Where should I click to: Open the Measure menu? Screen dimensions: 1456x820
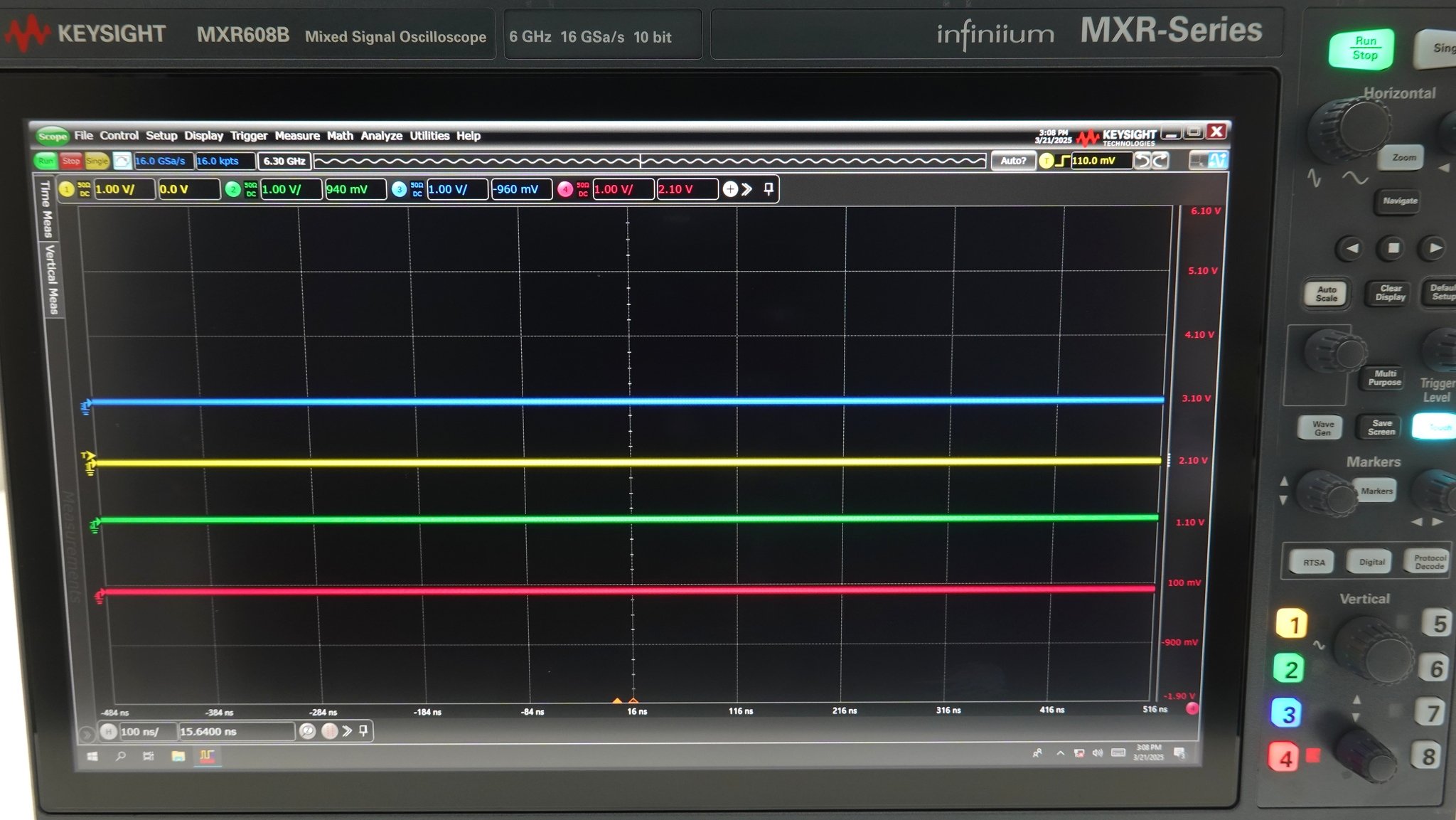point(297,135)
